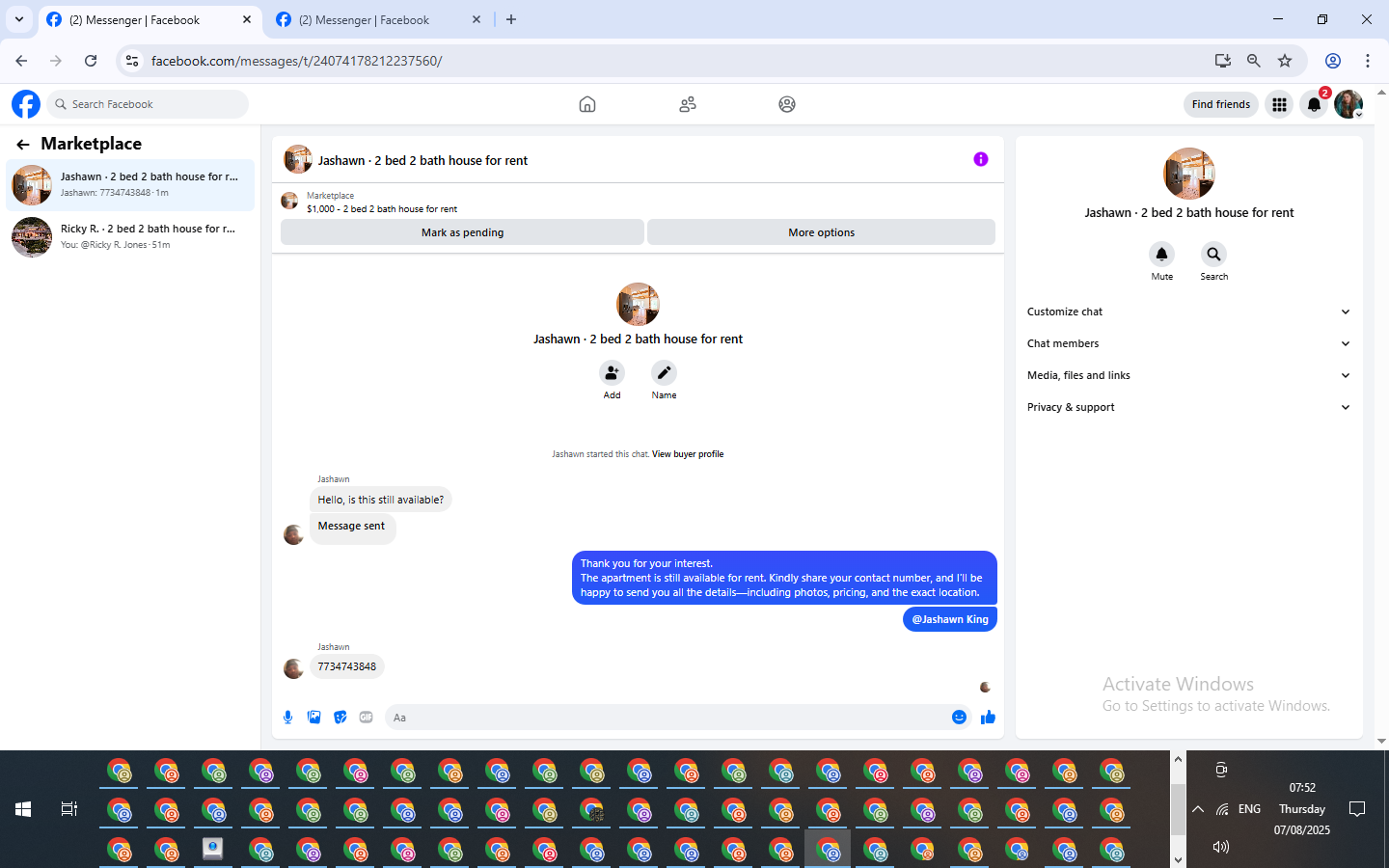Open a new browser tab
The image size is (1389, 868).
coord(511,19)
